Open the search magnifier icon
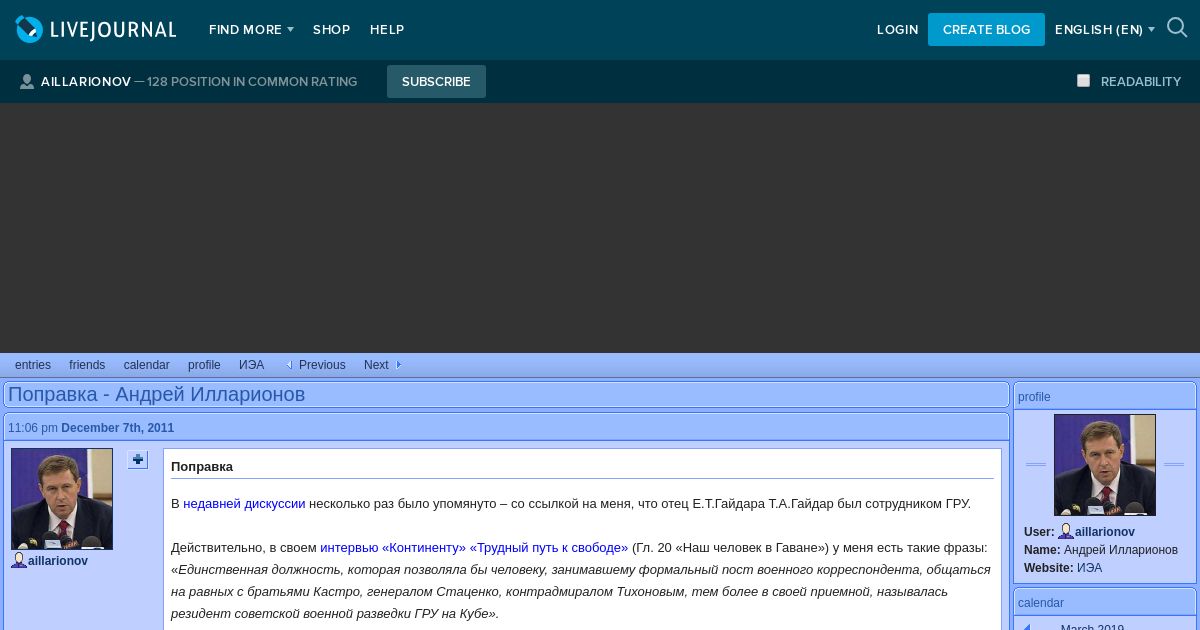1200x630 pixels. pos(1177,28)
